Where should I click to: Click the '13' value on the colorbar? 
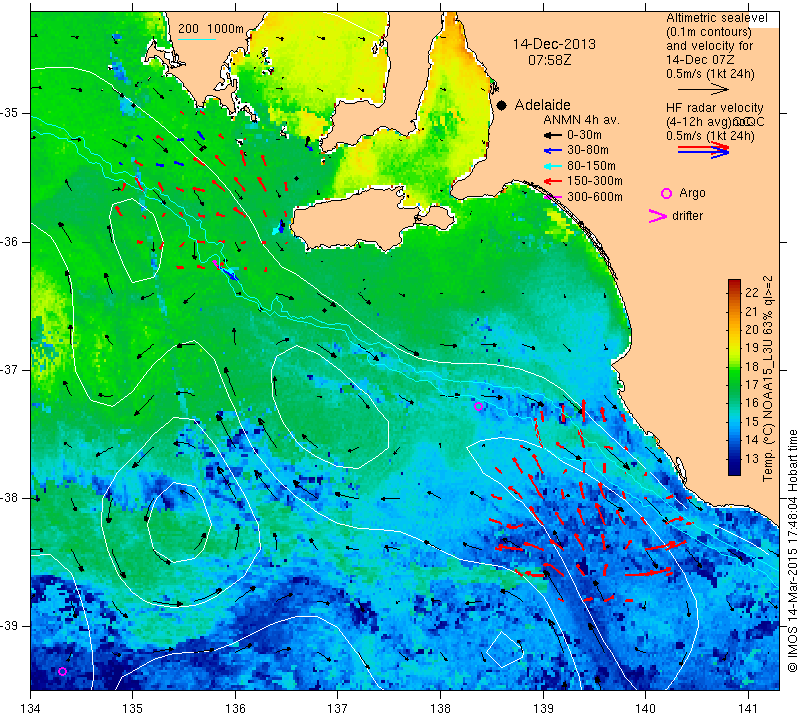tap(752, 458)
